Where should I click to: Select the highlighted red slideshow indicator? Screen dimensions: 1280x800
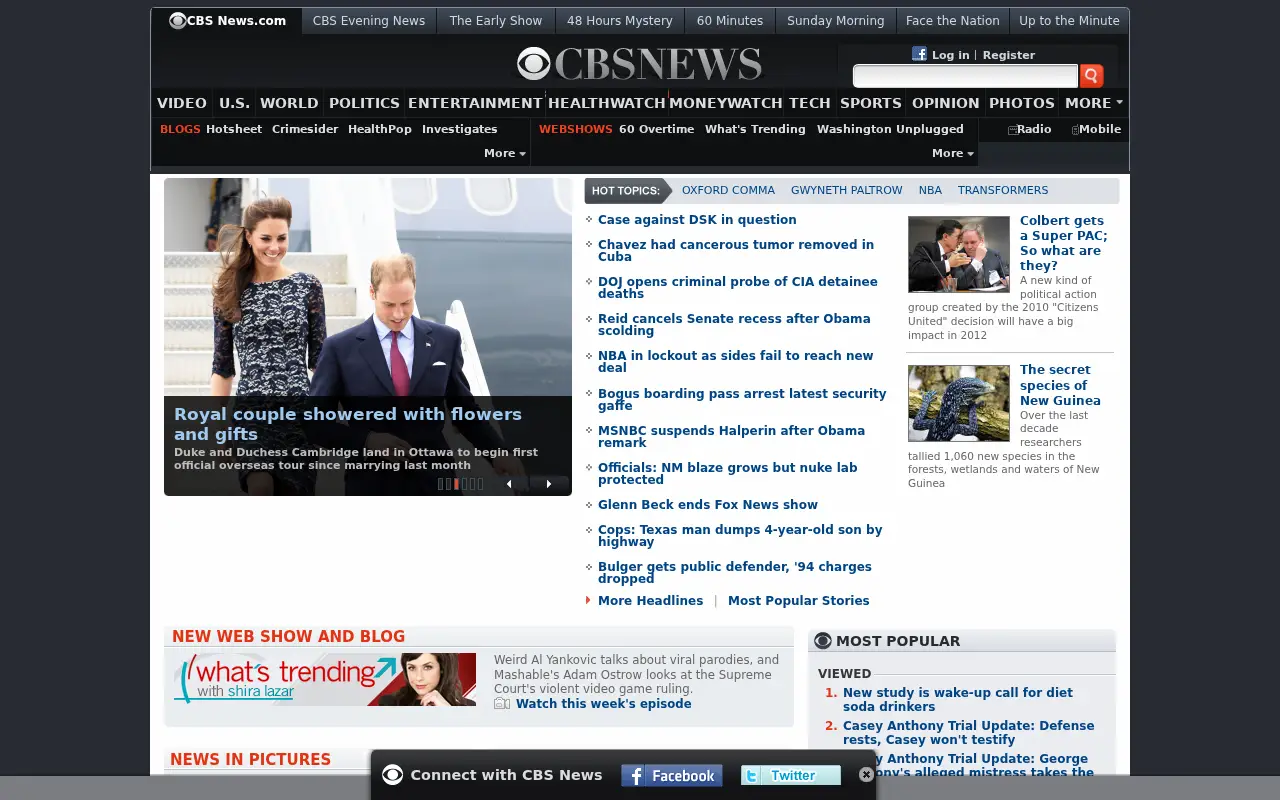tap(457, 484)
